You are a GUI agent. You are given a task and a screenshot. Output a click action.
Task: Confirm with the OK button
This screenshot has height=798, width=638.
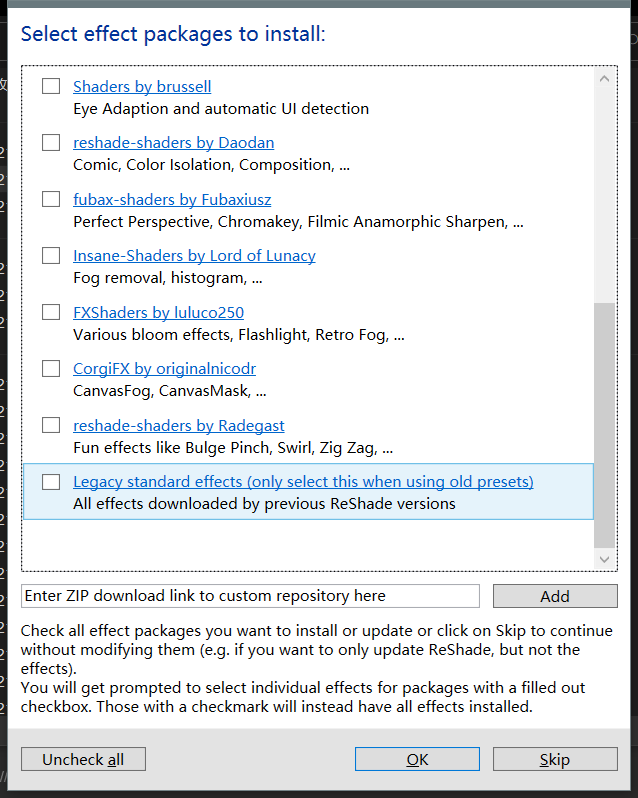point(417,759)
